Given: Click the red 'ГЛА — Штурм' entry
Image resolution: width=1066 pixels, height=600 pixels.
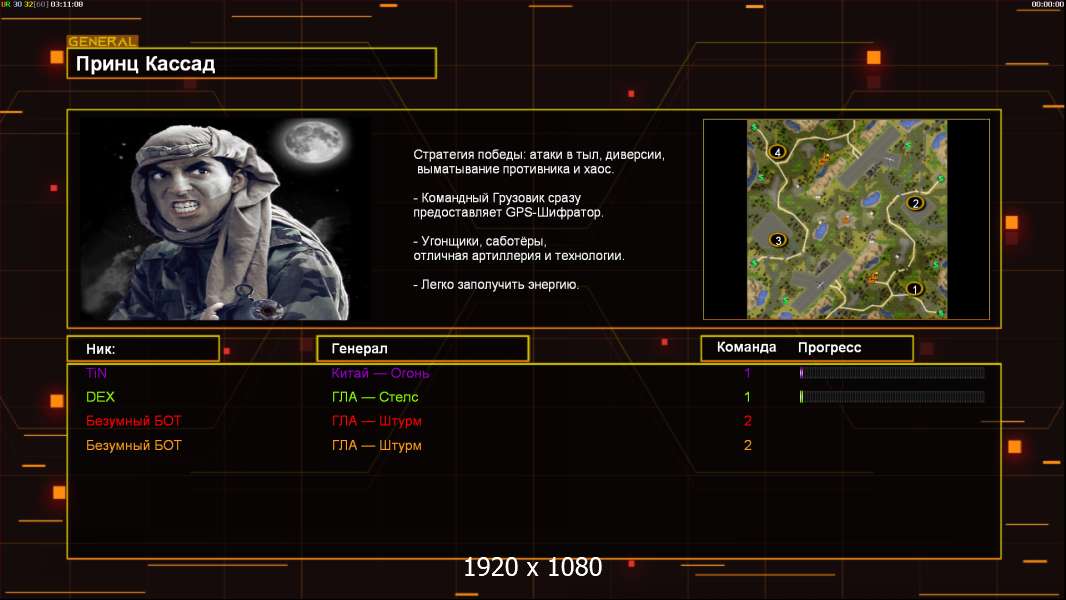Looking at the screenshot, I should 377,421.
